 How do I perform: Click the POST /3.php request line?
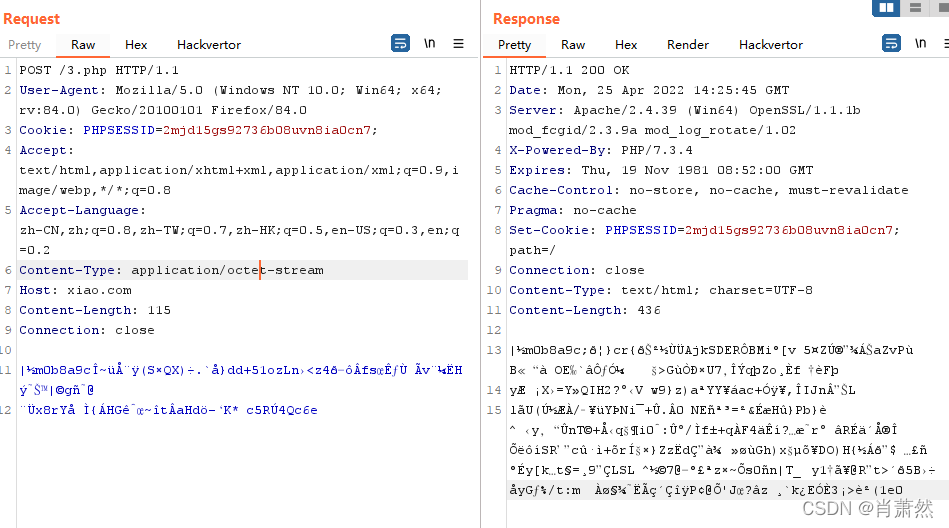(99, 70)
